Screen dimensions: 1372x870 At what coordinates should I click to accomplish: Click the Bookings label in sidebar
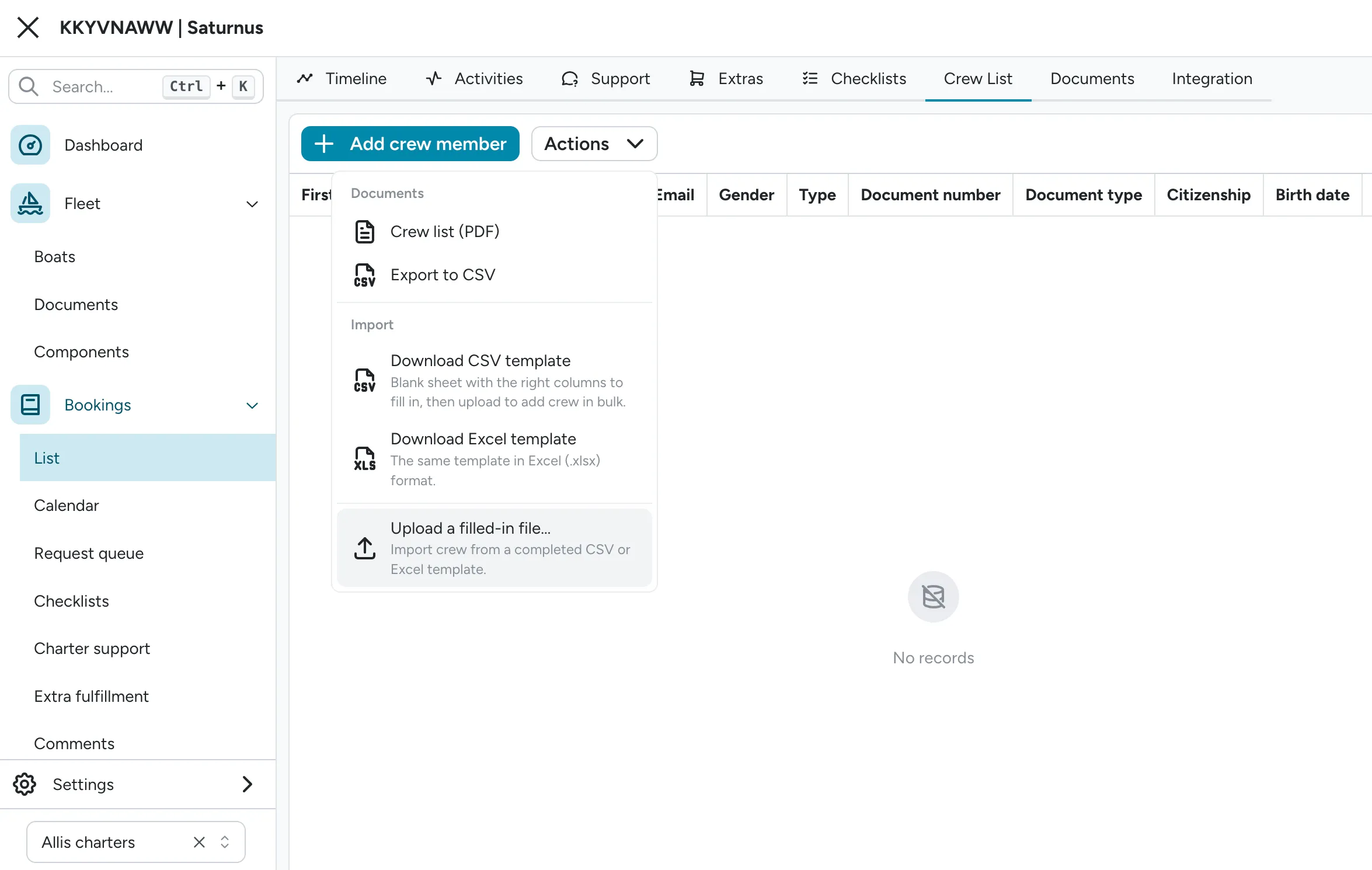coord(97,405)
